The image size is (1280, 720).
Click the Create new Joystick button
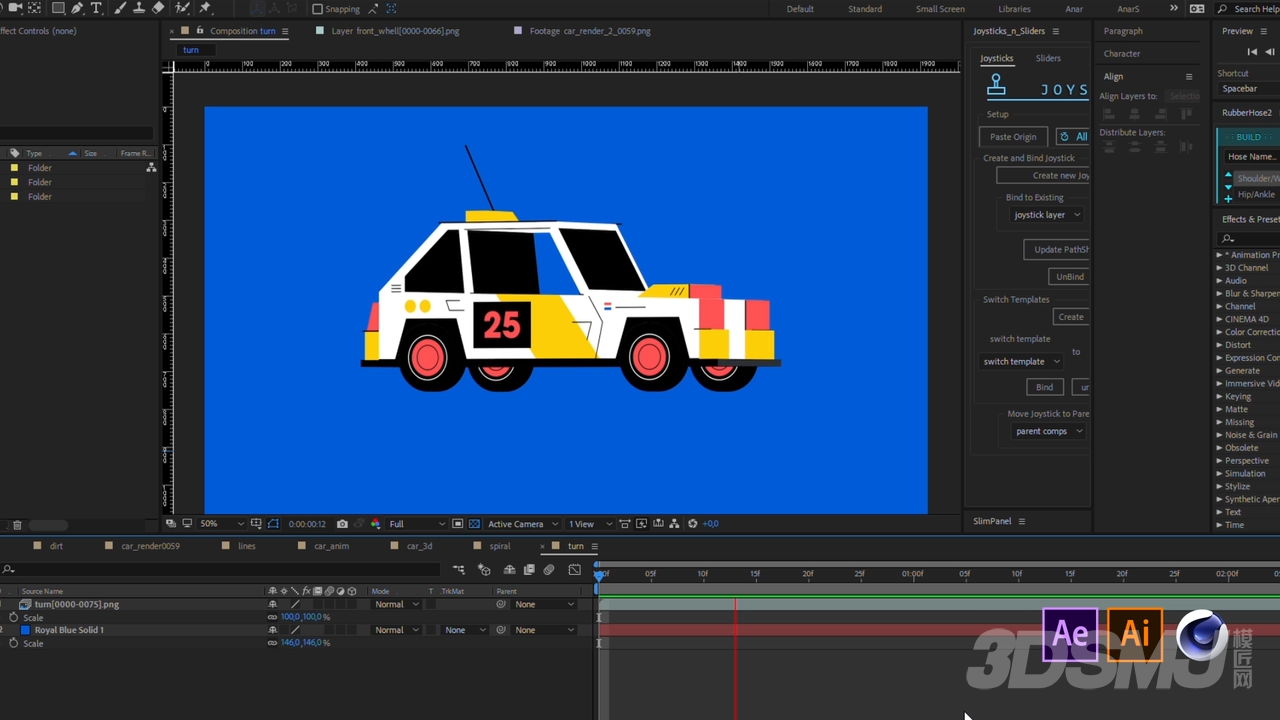pyautogui.click(x=1043, y=176)
